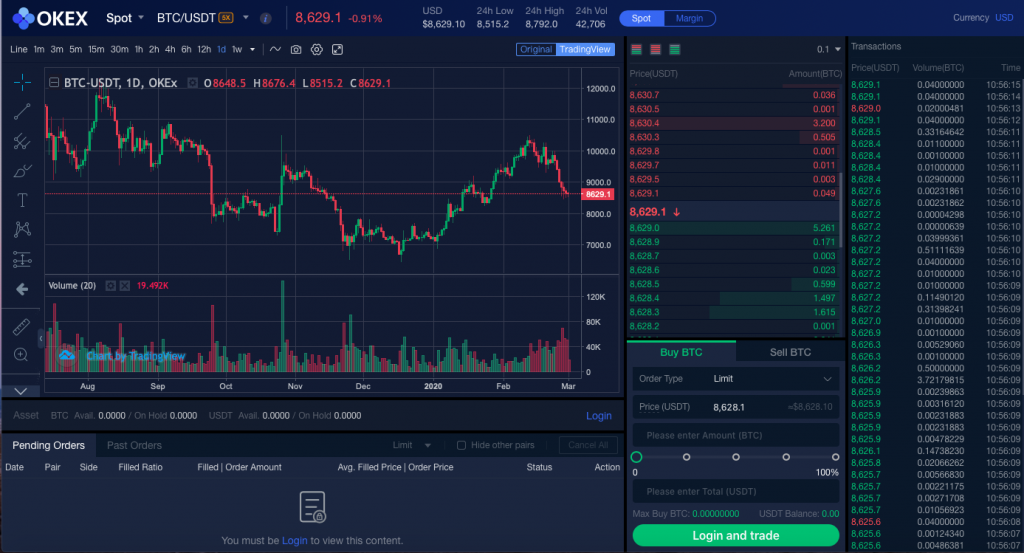Change Currency USD selector
The height and width of the screenshot is (553, 1024).
pyautogui.click(x=1004, y=18)
